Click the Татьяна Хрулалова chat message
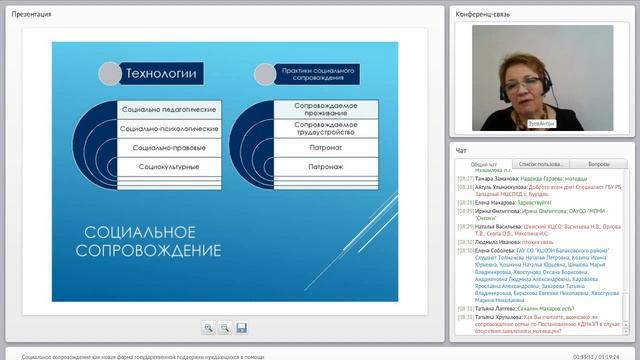The image size is (640, 360). pos(539,324)
